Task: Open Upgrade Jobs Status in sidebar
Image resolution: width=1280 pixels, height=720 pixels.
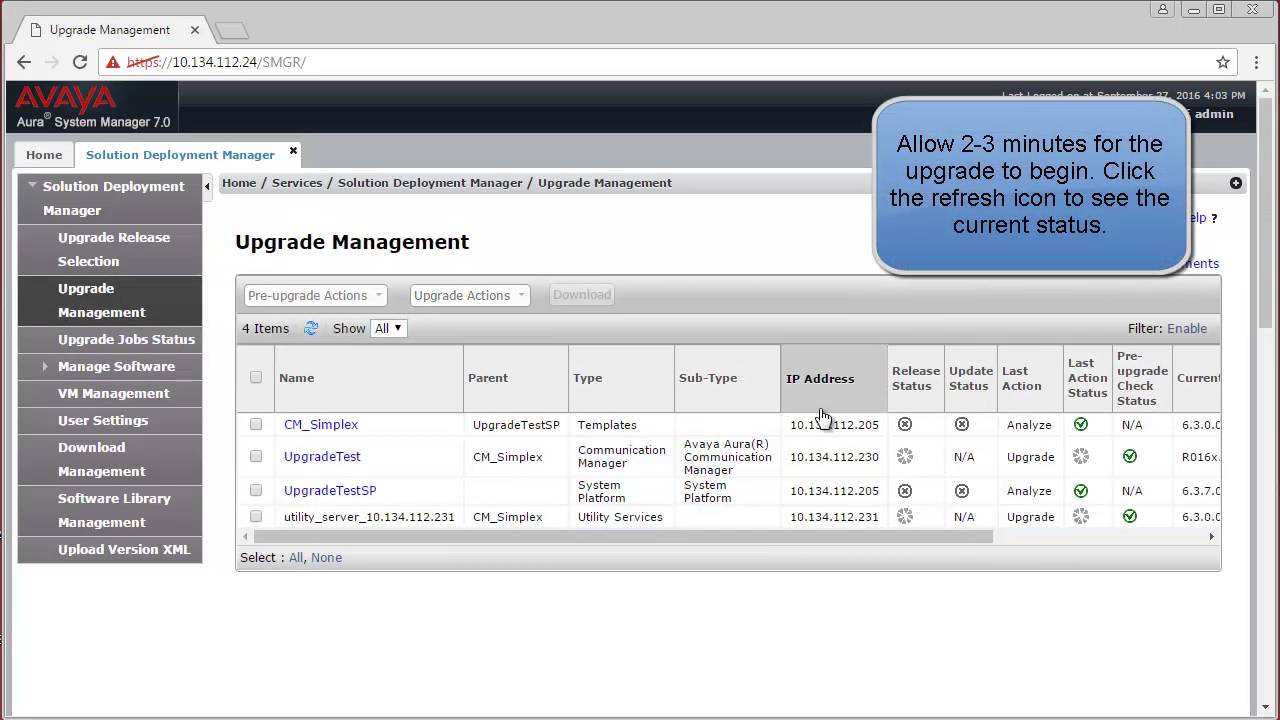Action: click(110, 339)
